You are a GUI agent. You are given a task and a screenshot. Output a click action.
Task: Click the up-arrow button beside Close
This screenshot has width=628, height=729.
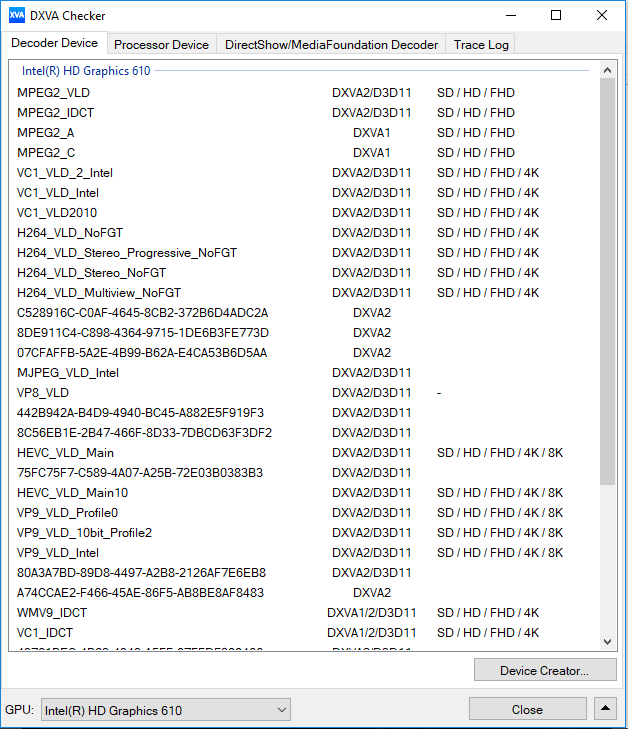[x=605, y=709]
